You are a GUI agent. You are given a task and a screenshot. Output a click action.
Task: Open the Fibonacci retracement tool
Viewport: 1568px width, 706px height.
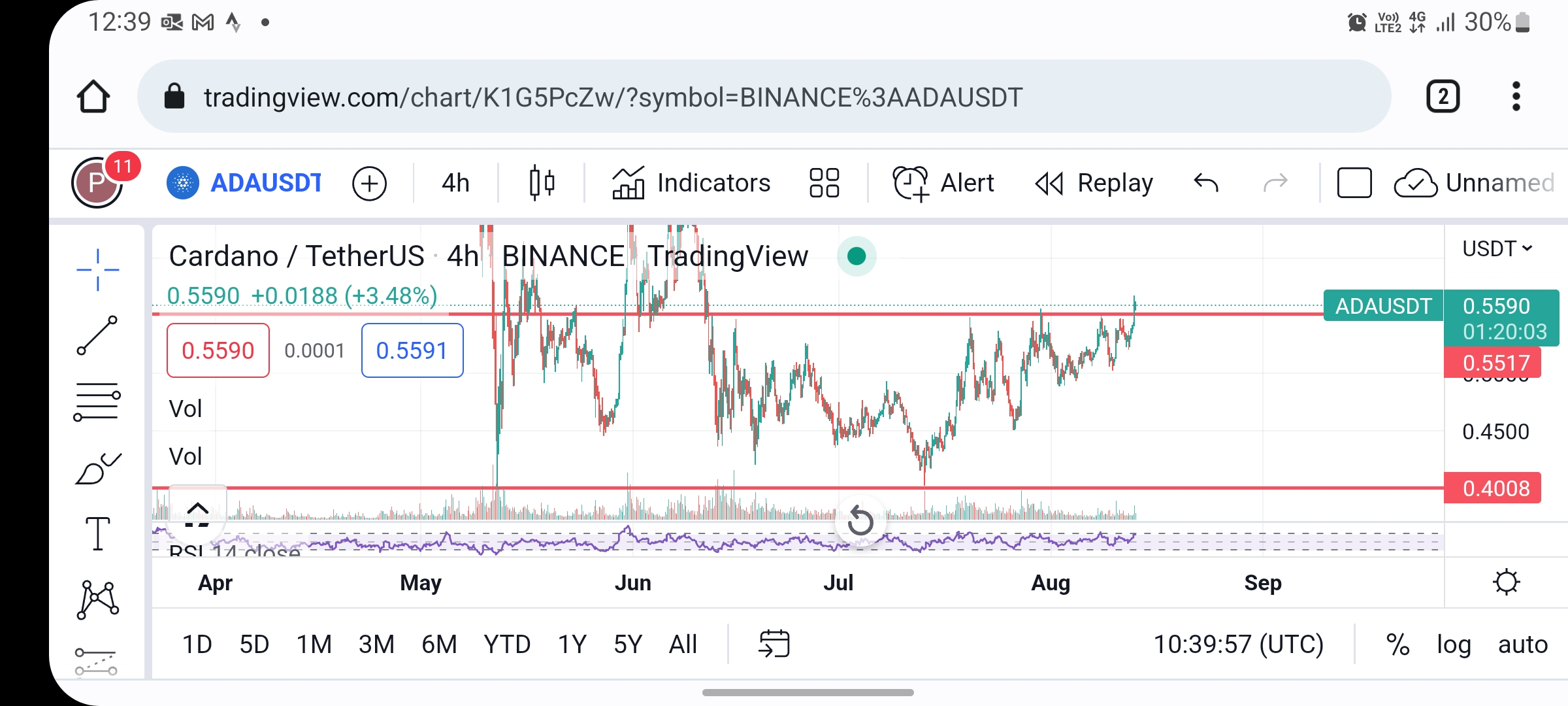(97, 401)
